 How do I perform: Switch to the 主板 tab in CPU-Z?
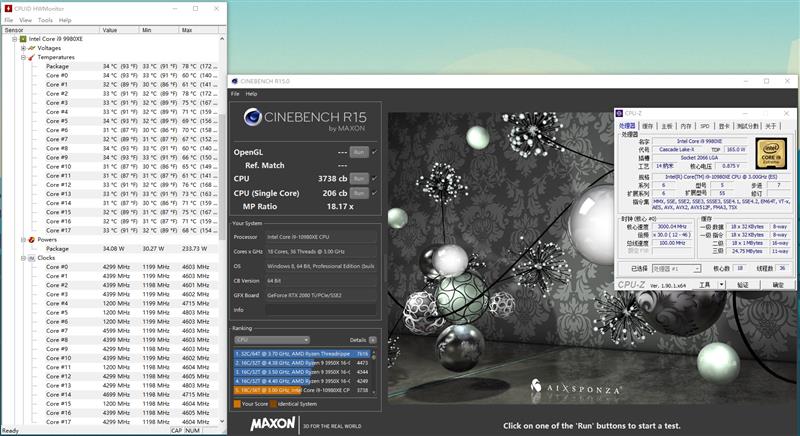(x=667, y=126)
